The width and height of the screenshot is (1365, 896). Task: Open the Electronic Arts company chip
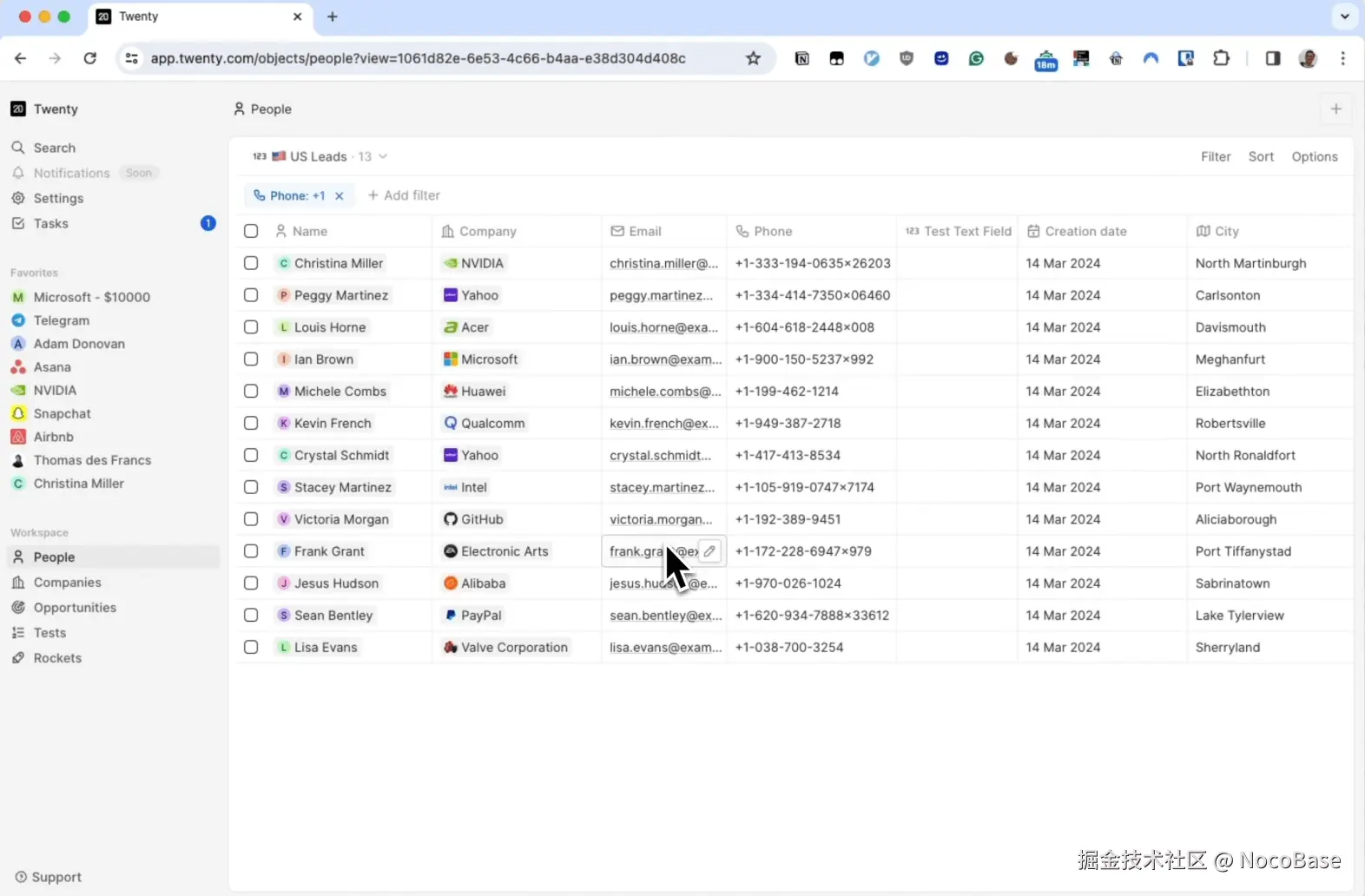tap(497, 551)
